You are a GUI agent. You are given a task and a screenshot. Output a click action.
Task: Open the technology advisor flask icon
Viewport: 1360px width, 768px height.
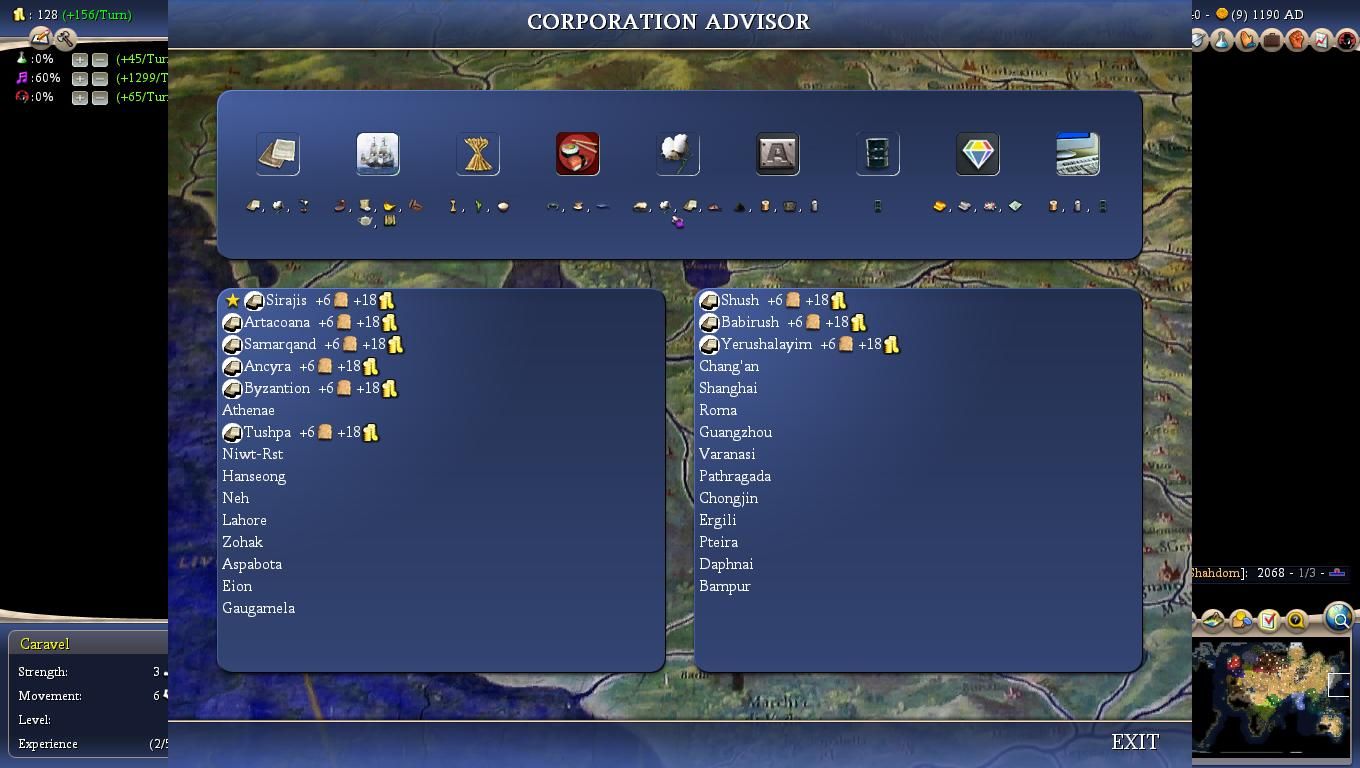[x=1222, y=40]
